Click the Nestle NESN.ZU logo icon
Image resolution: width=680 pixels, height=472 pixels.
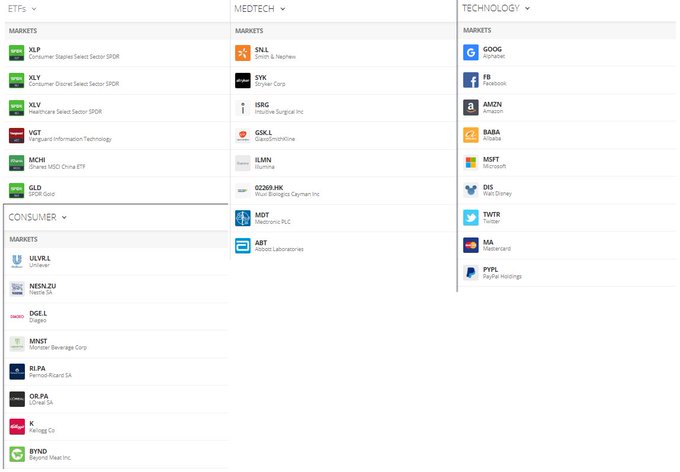click(x=17, y=289)
